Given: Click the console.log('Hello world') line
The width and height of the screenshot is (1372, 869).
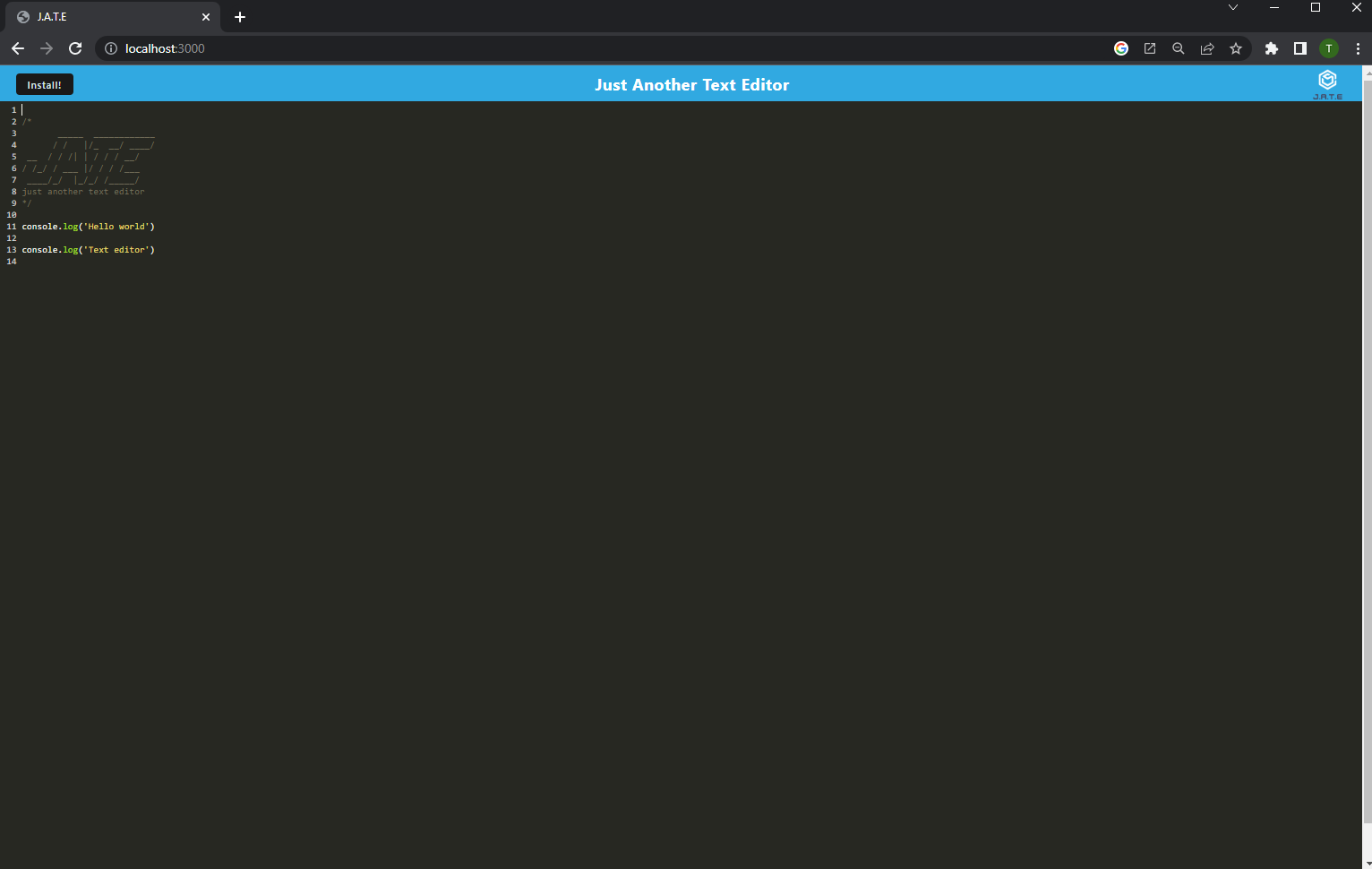Looking at the screenshot, I should [87, 226].
